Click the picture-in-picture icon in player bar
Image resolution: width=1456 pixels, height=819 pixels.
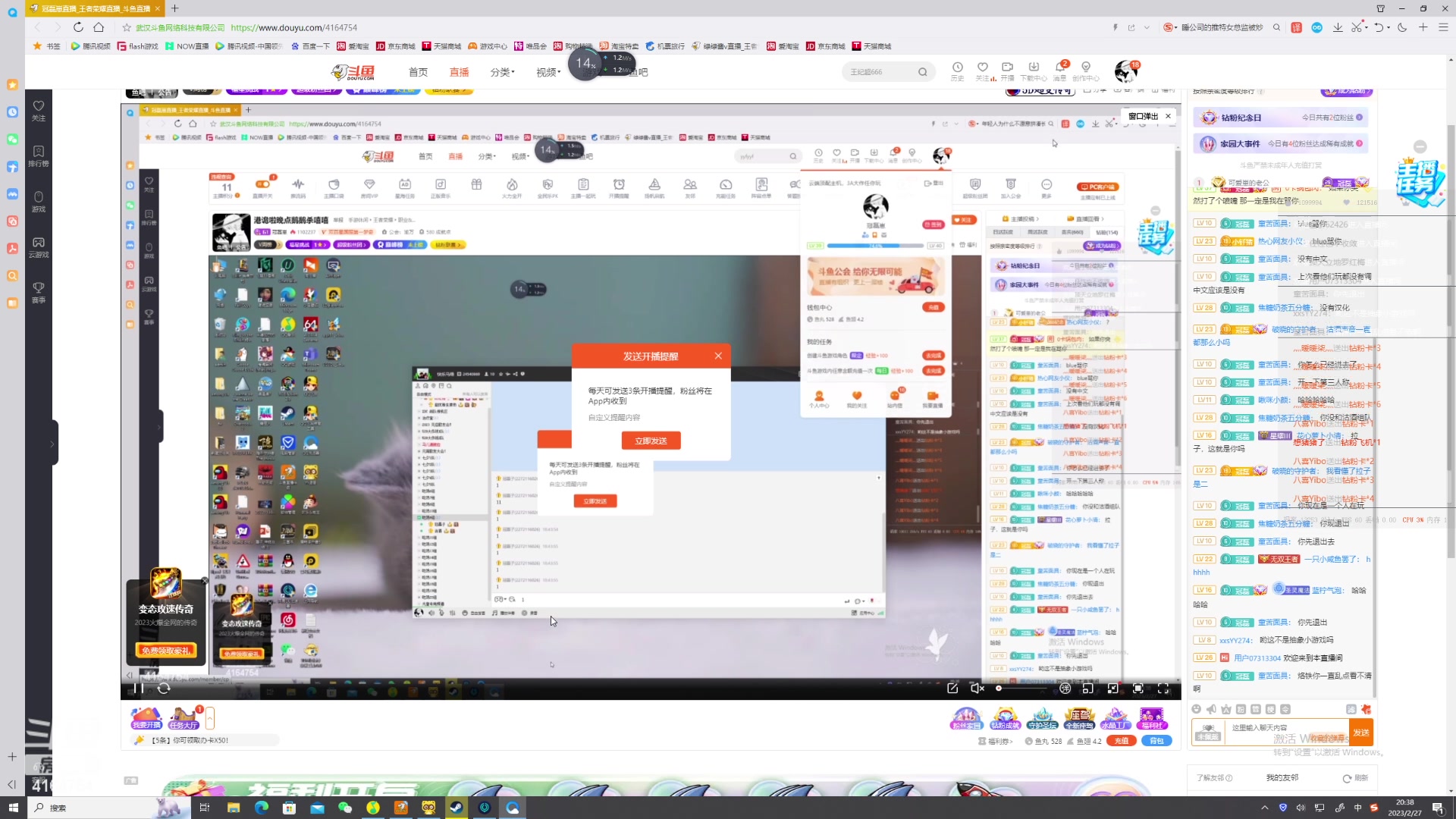(1087, 689)
